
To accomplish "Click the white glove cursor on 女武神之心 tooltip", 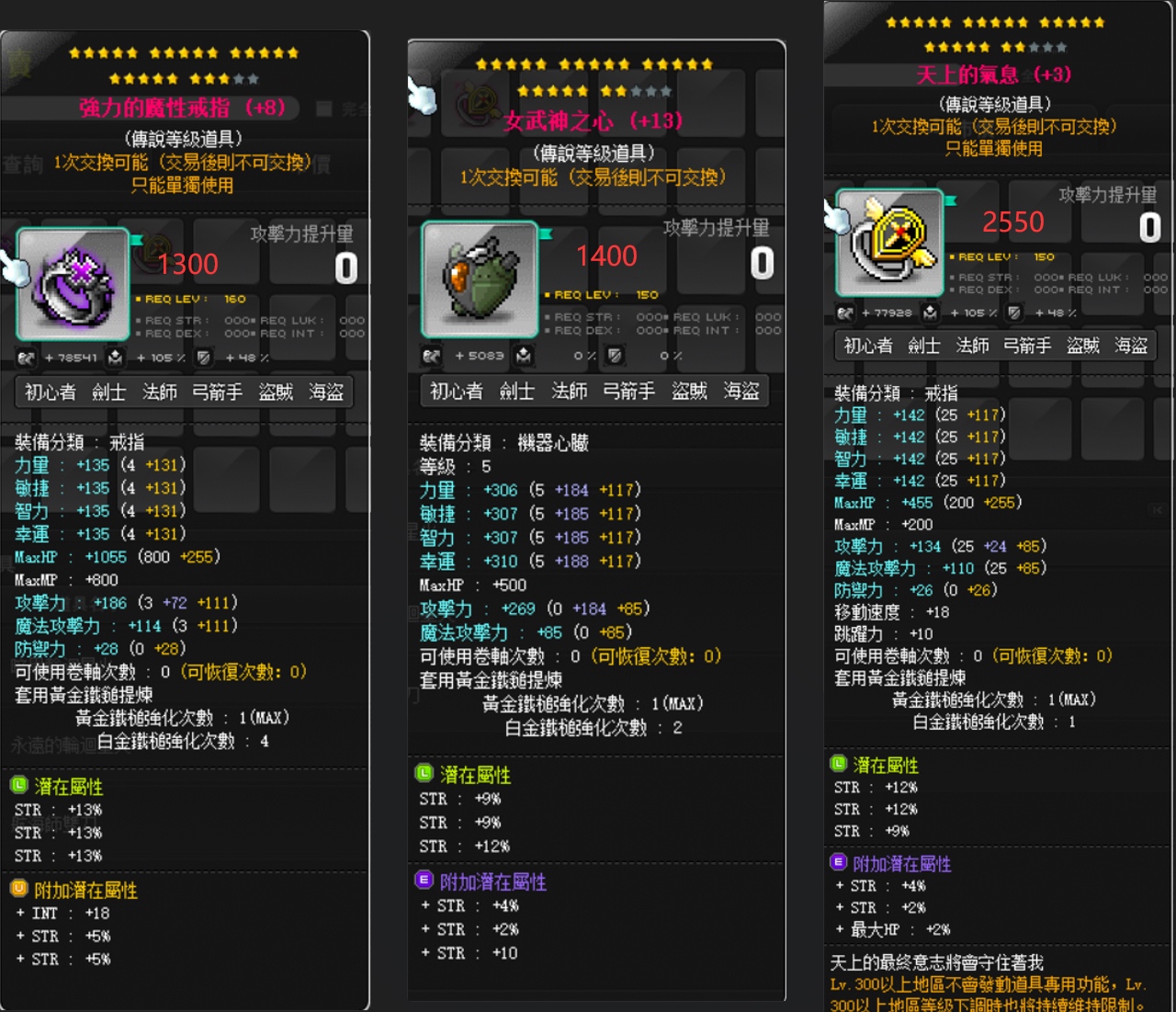I will [x=421, y=95].
